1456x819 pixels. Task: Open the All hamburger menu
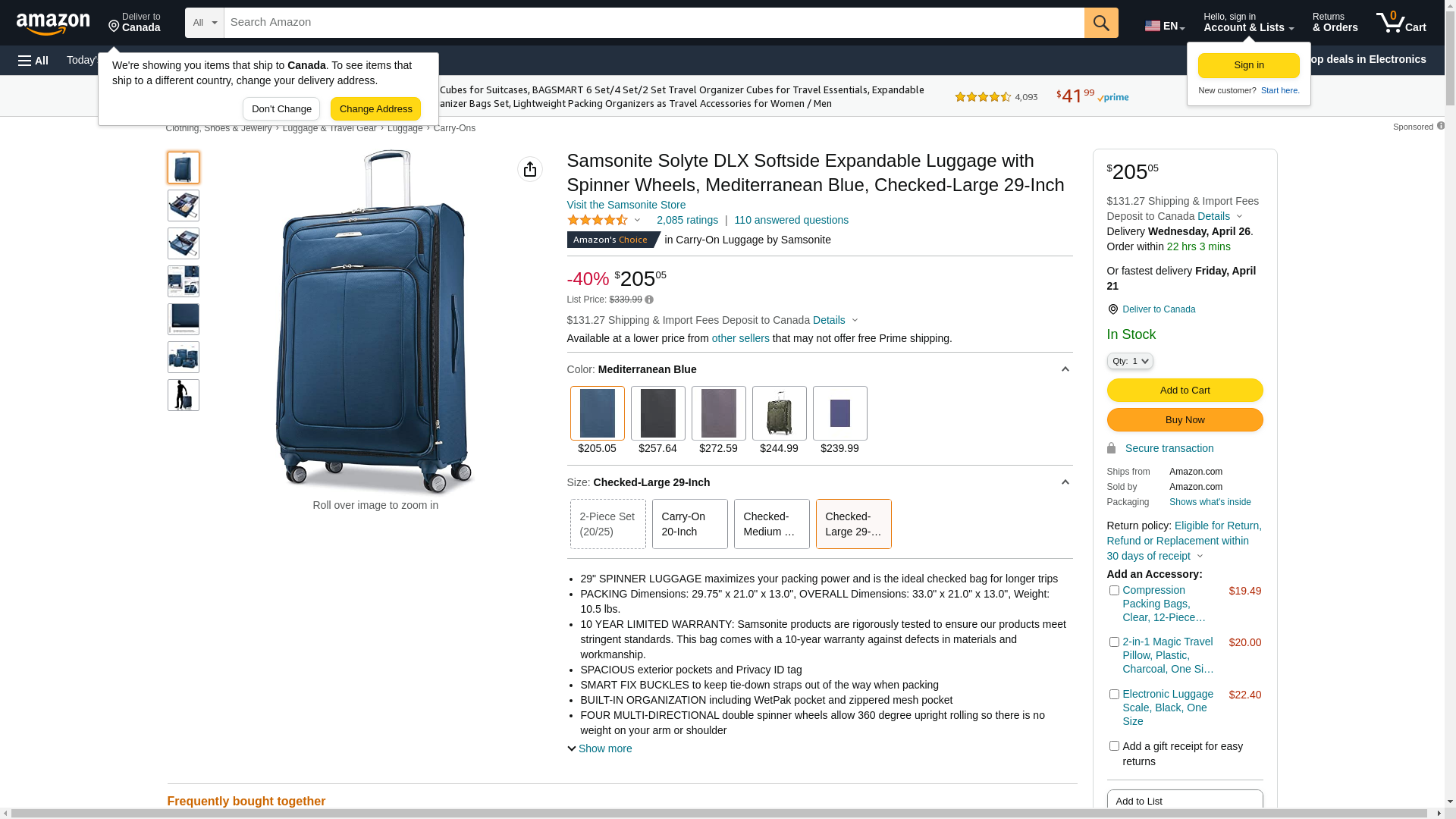click(x=33, y=61)
